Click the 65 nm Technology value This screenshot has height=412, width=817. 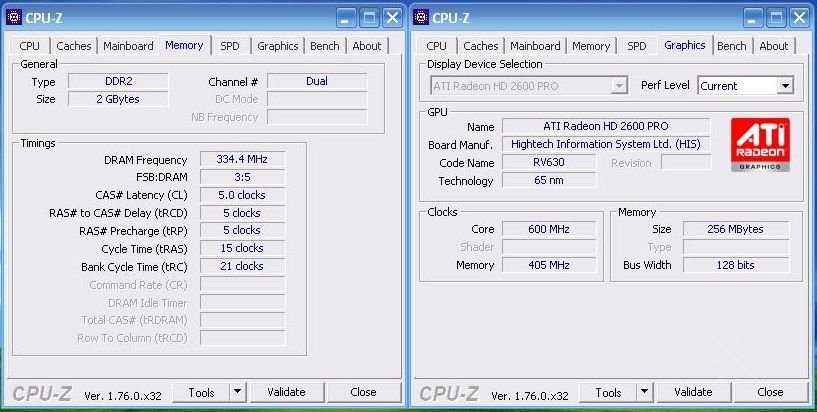pos(549,180)
